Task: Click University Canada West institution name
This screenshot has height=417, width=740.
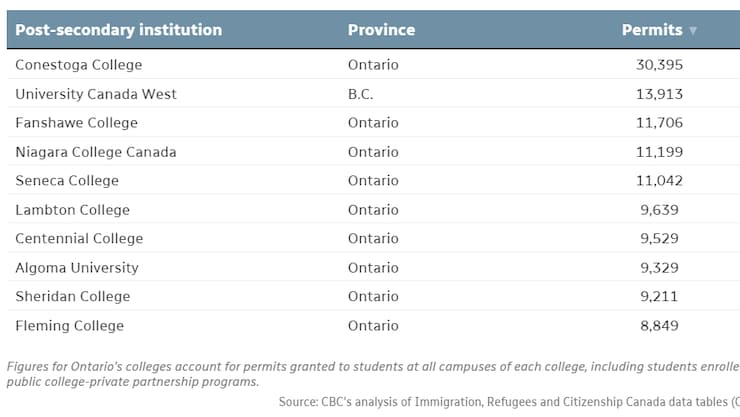Action: tap(96, 94)
